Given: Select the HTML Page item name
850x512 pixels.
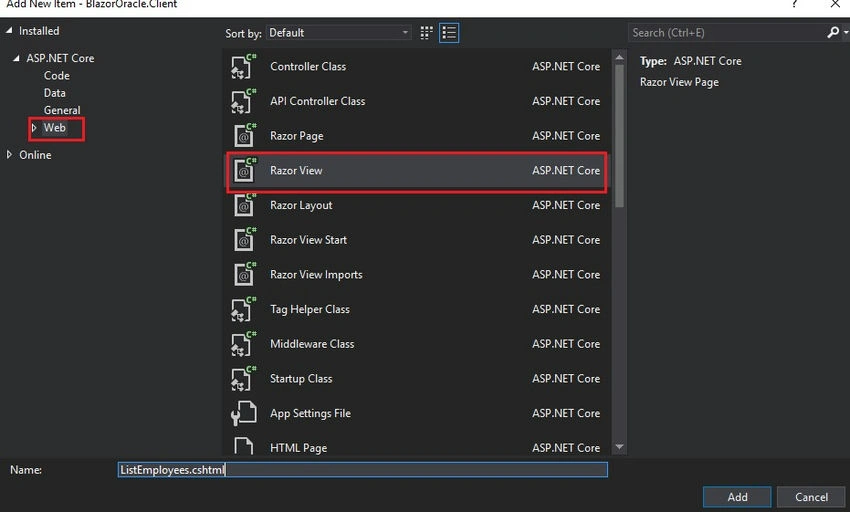Looking at the screenshot, I should [298, 448].
